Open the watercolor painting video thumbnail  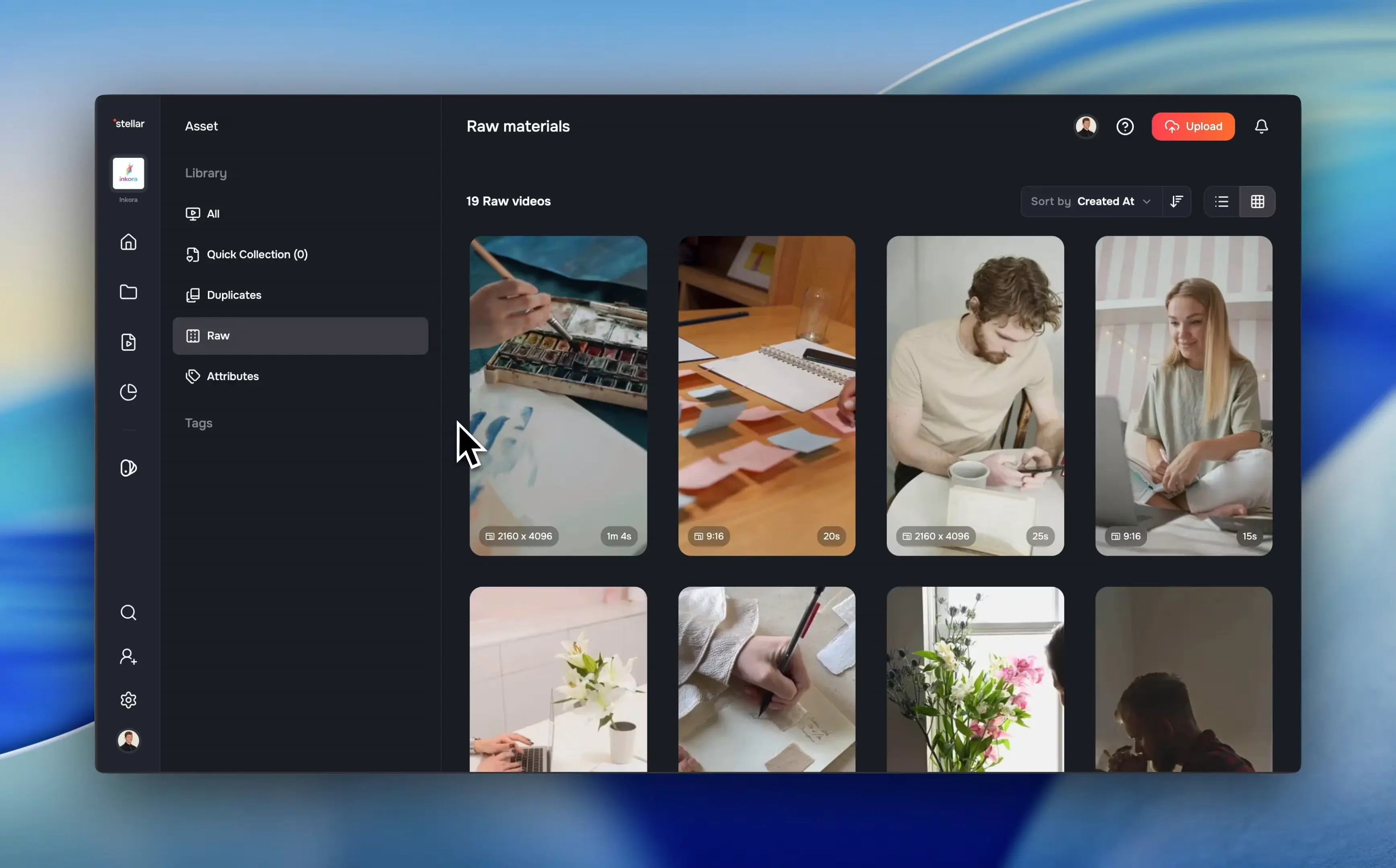pos(558,395)
